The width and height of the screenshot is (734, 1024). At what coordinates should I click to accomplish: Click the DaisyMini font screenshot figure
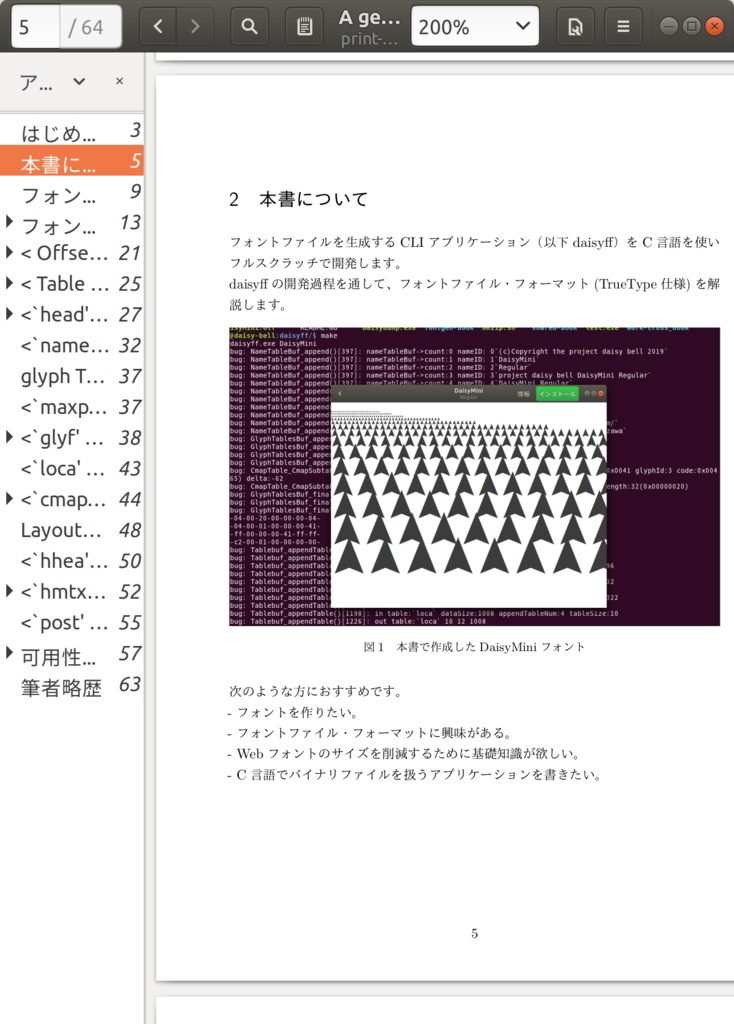pos(474,477)
